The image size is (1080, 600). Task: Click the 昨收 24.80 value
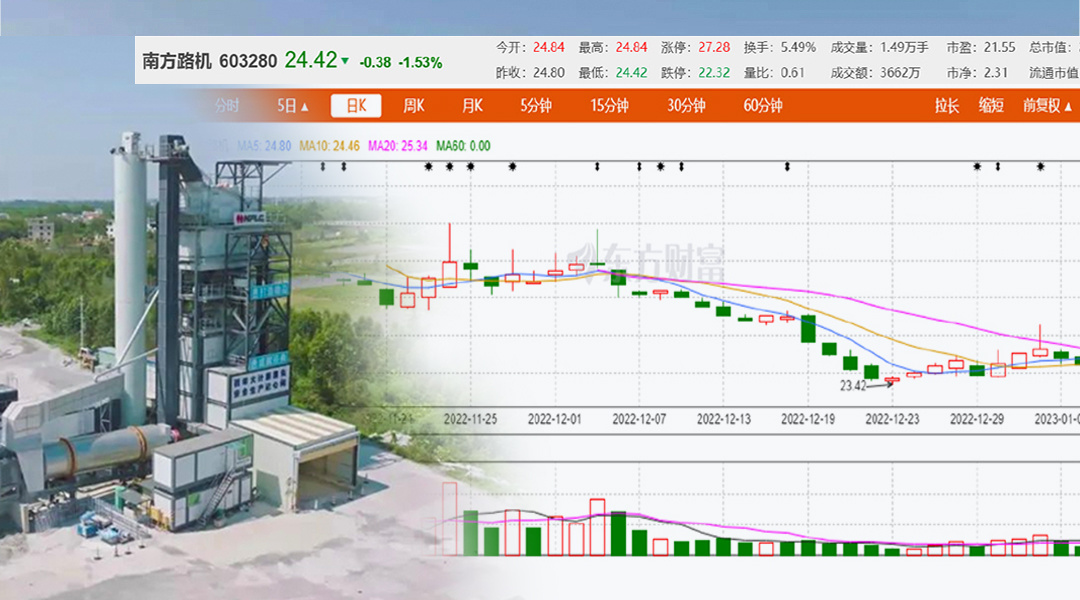point(548,73)
